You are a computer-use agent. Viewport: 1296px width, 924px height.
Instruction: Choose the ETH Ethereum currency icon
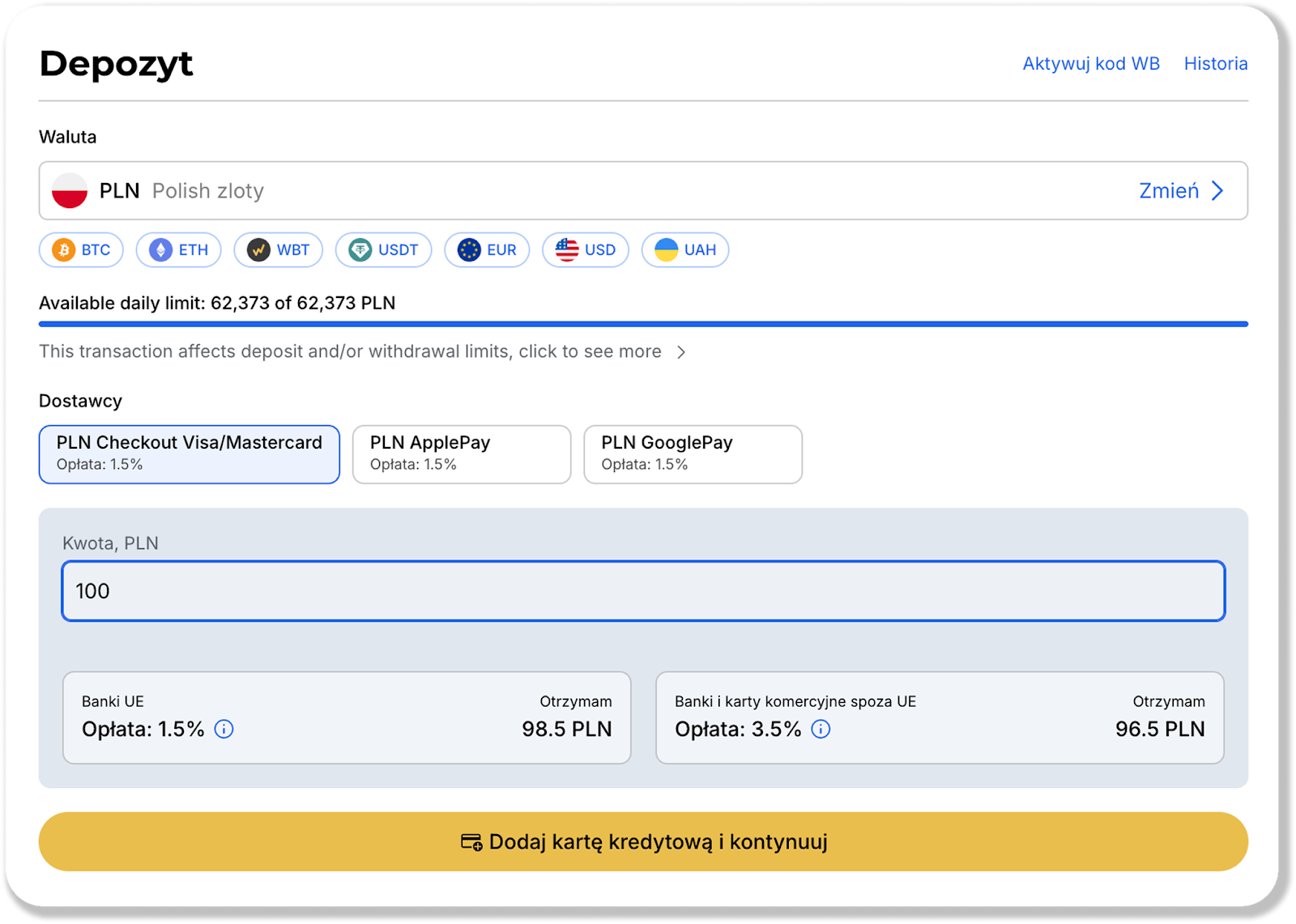(161, 250)
